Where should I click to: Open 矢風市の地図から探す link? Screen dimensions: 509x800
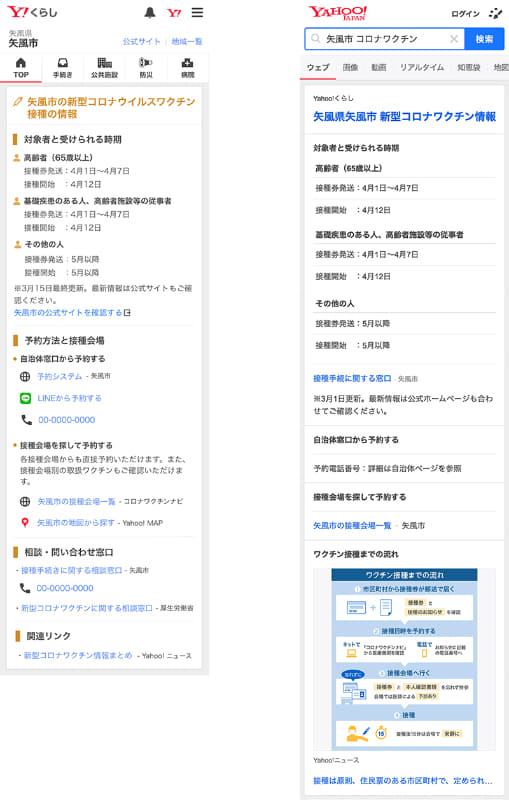pos(75,522)
